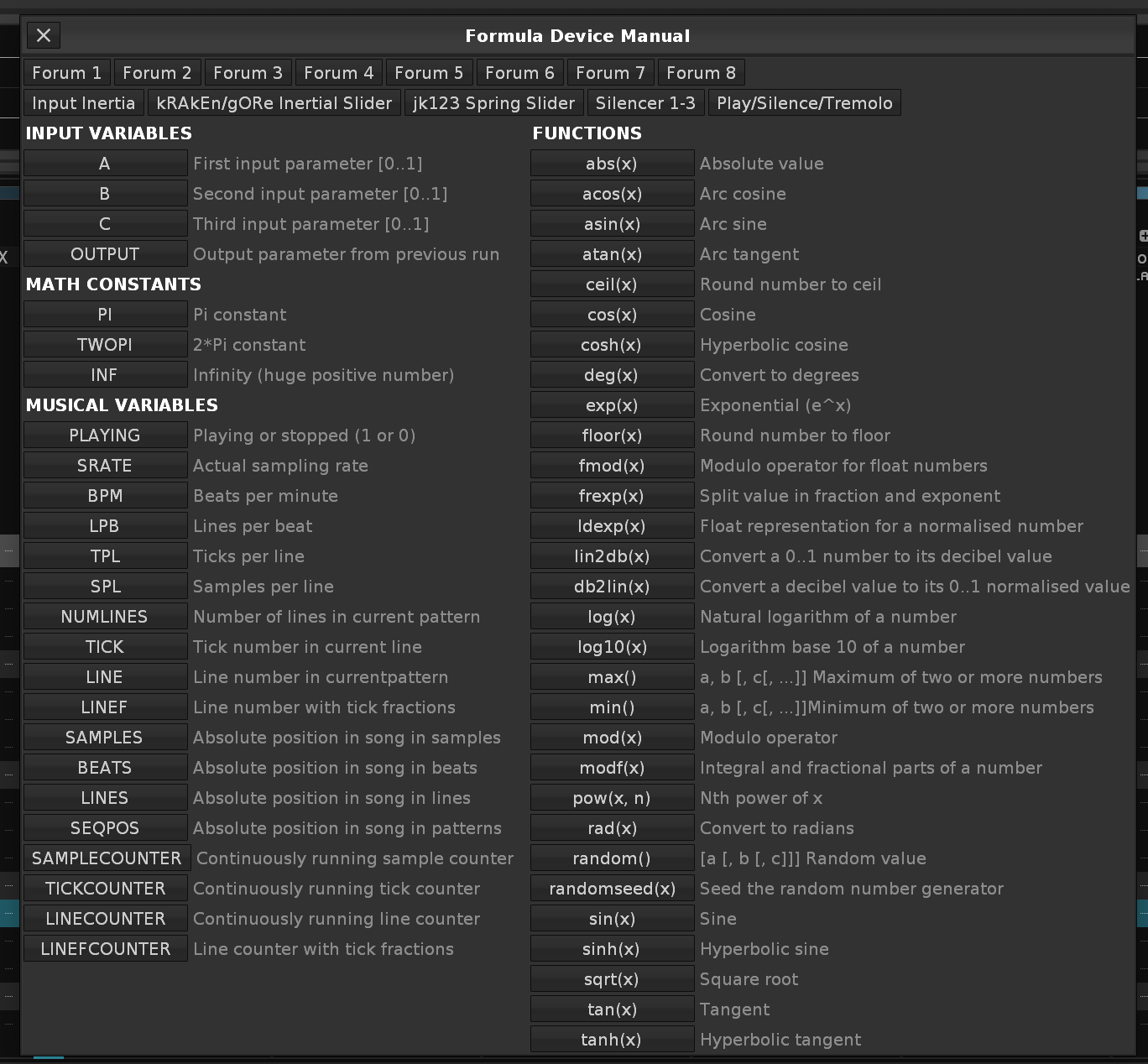Add the BPM musical variable

(x=105, y=496)
